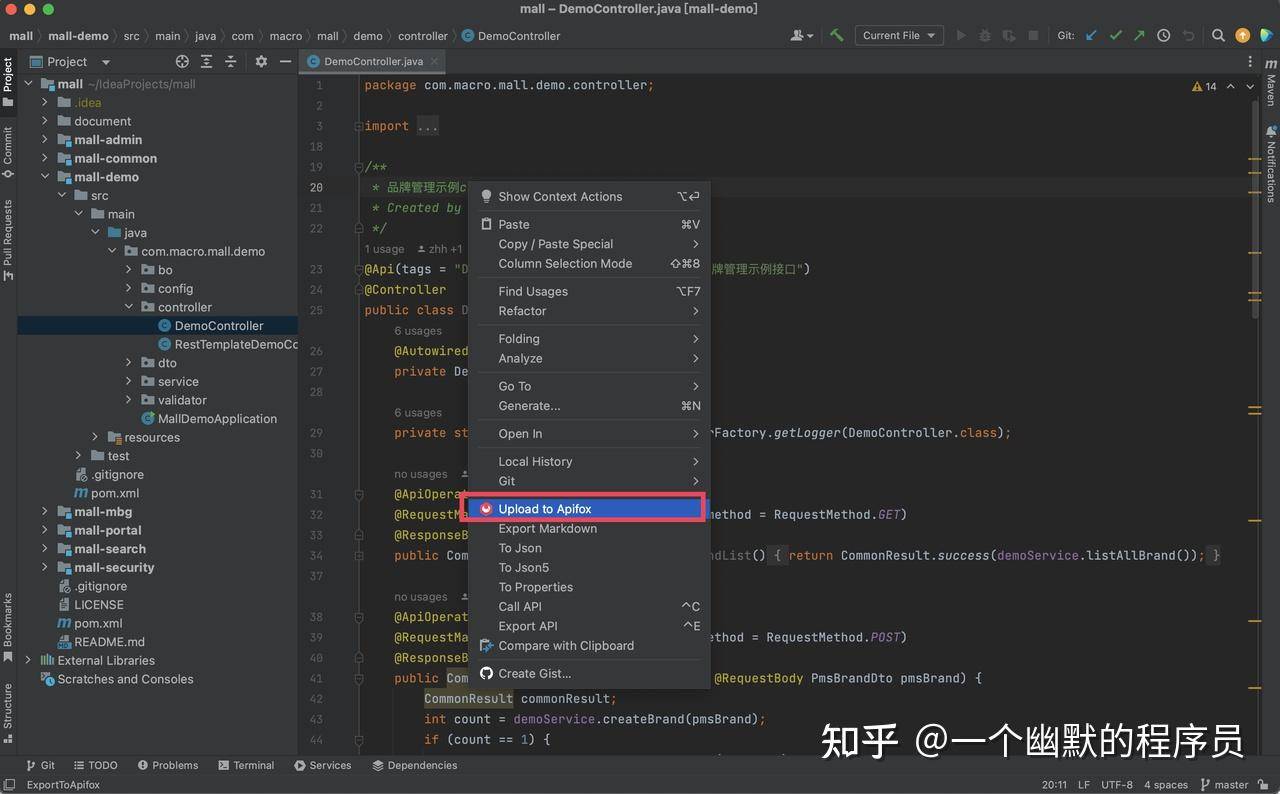Open Problems tool window at bottom
This screenshot has width=1280, height=794.
pyautogui.click(x=166, y=765)
